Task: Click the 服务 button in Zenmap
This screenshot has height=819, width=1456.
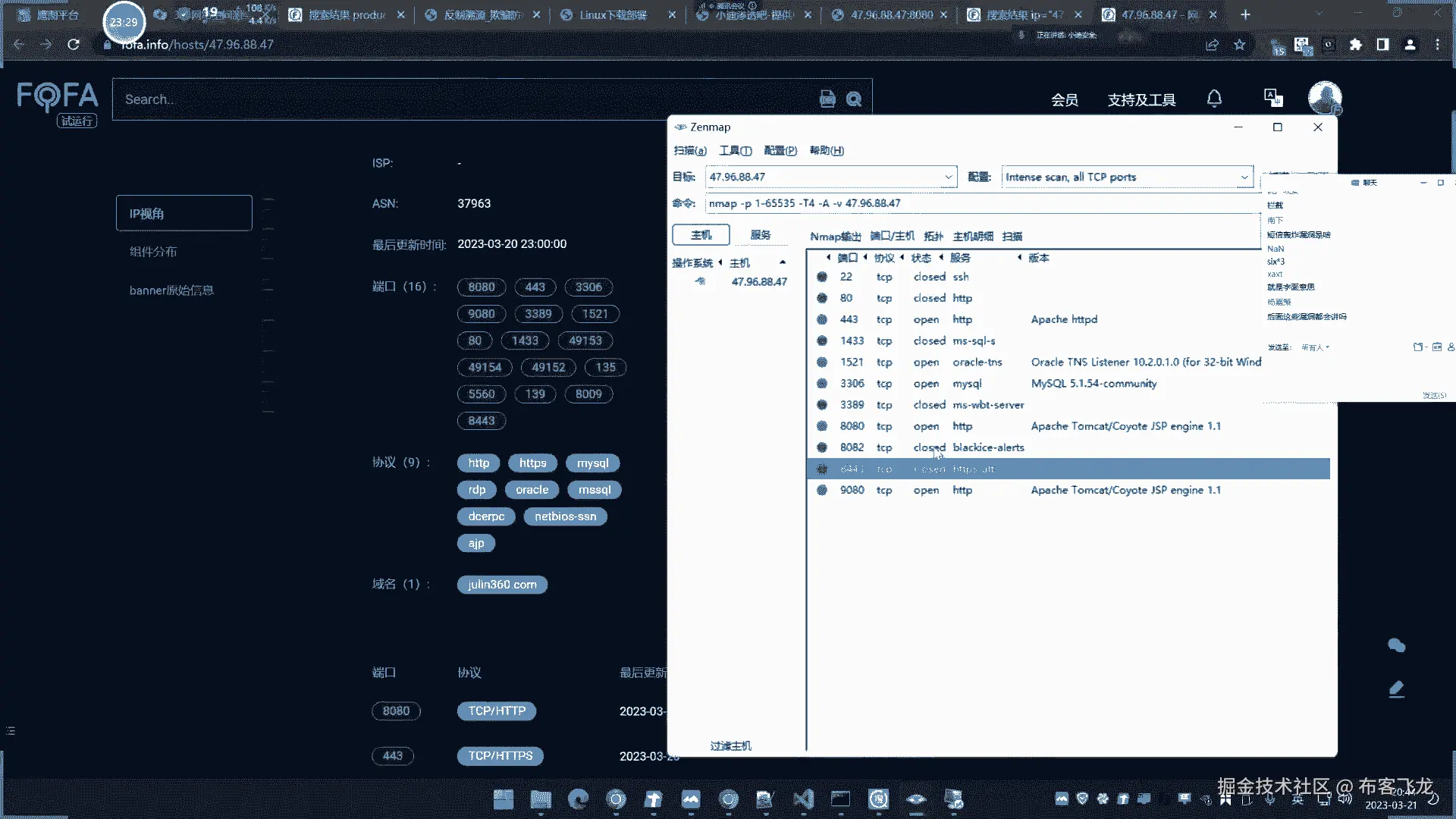Action: pyautogui.click(x=760, y=235)
